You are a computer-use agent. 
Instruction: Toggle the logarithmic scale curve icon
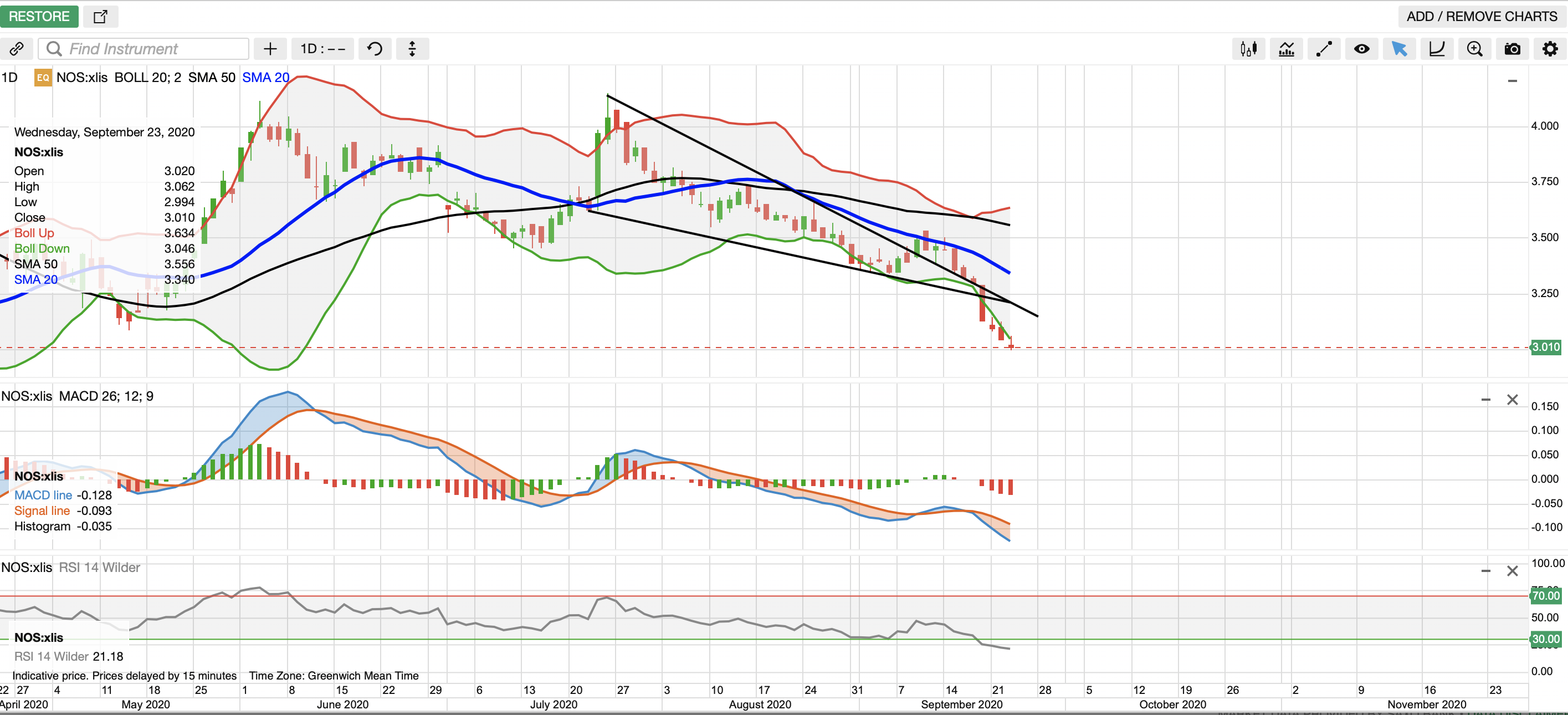(x=1437, y=49)
